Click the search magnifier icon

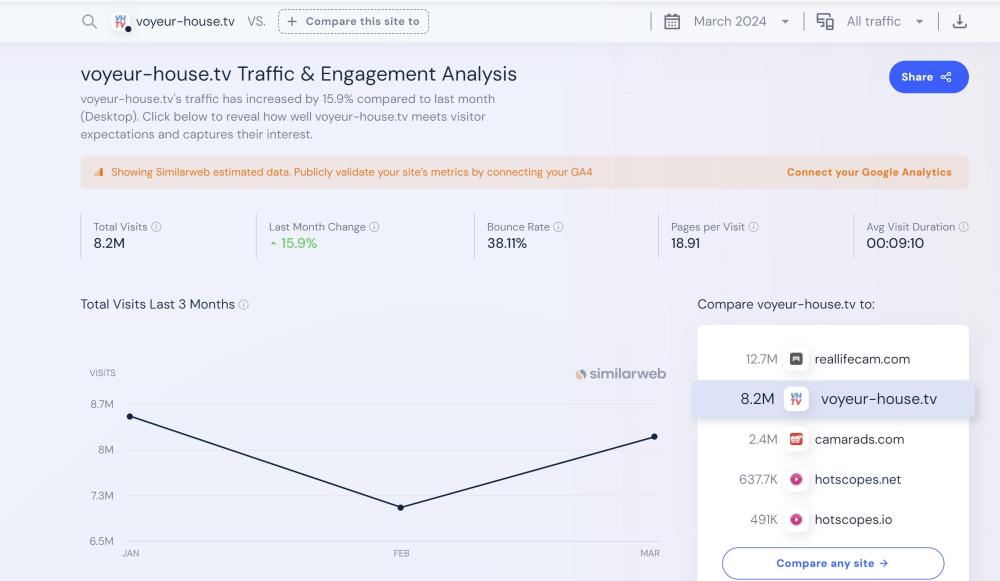point(90,22)
